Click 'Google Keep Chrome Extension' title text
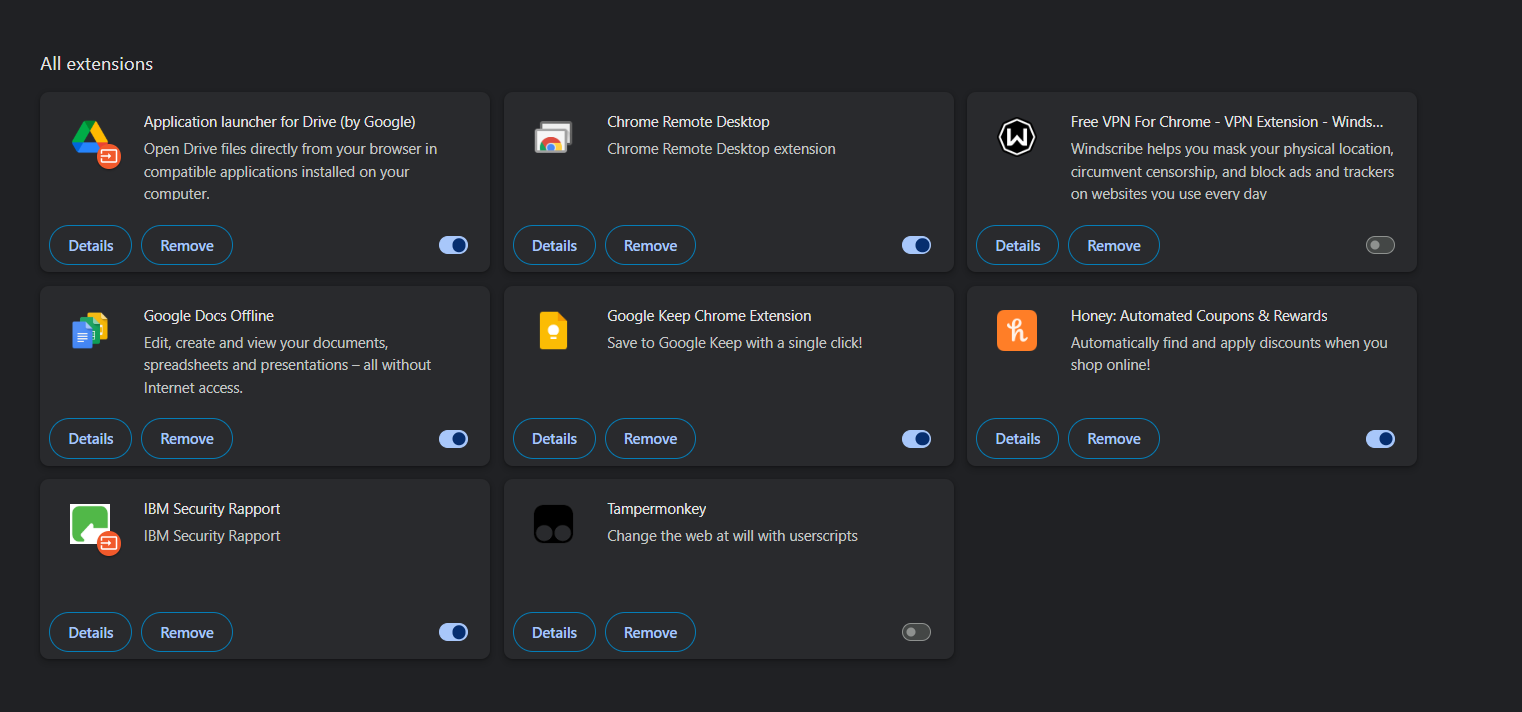 (709, 316)
